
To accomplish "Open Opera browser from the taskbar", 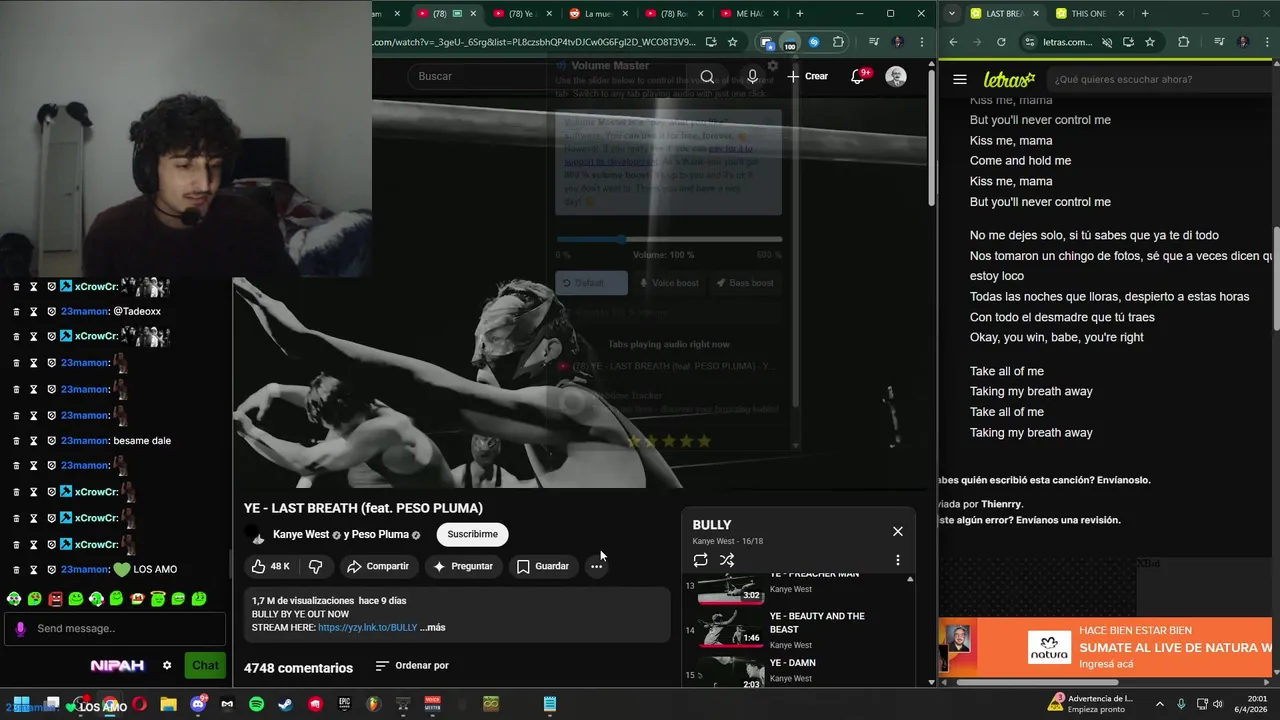I will (x=139, y=704).
